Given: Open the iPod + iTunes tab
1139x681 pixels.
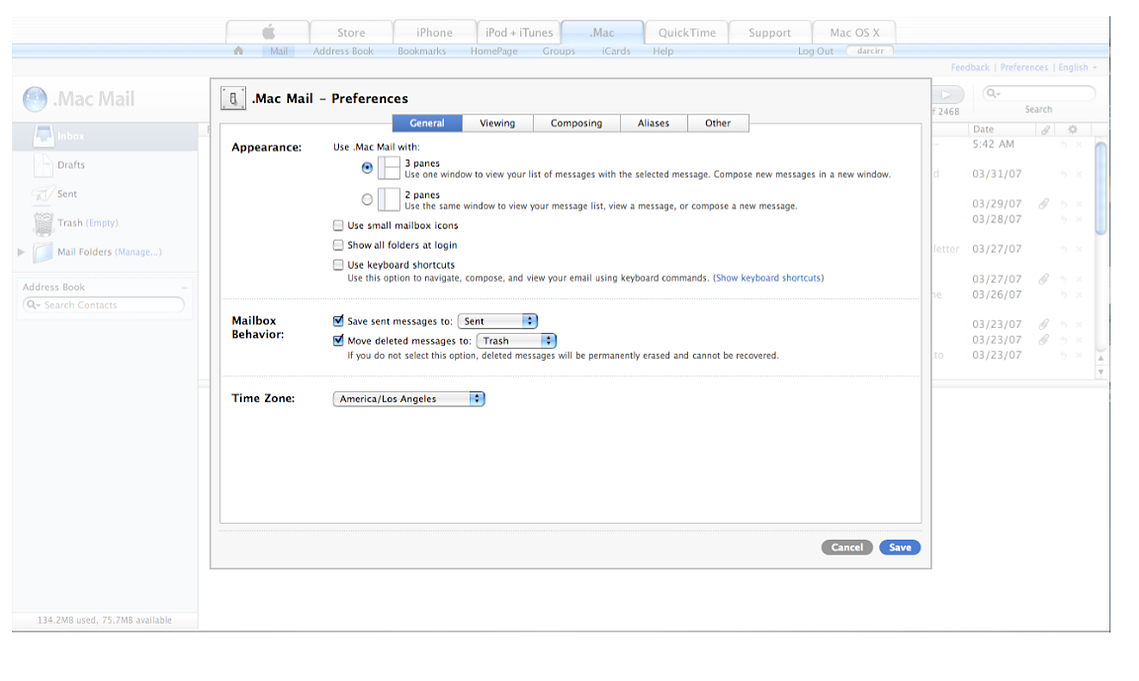Looking at the screenshot, I should coord(519,32).
